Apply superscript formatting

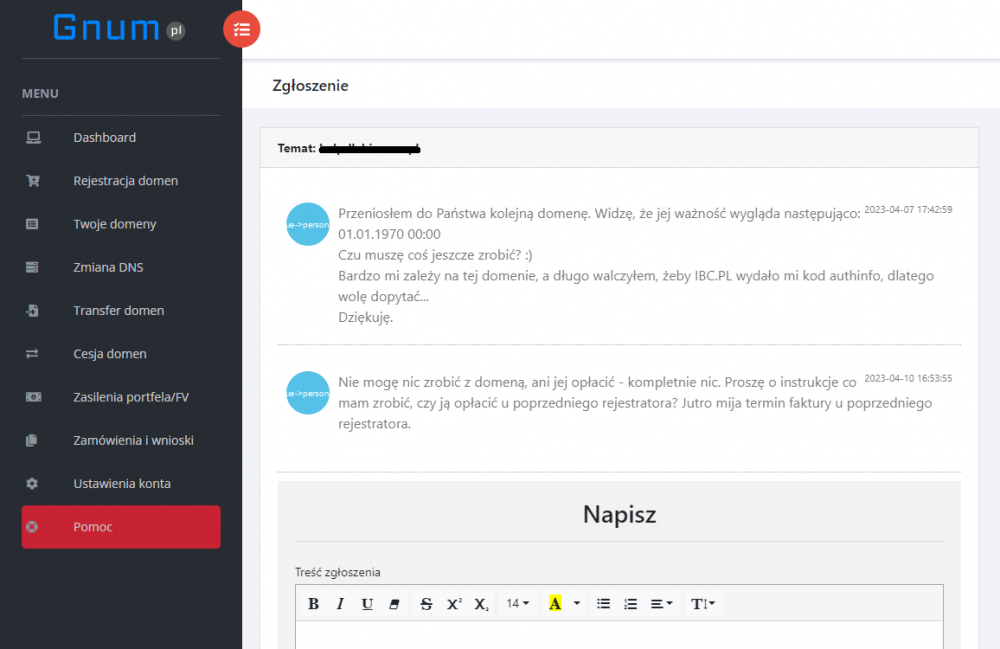click(x=454, y=604)
